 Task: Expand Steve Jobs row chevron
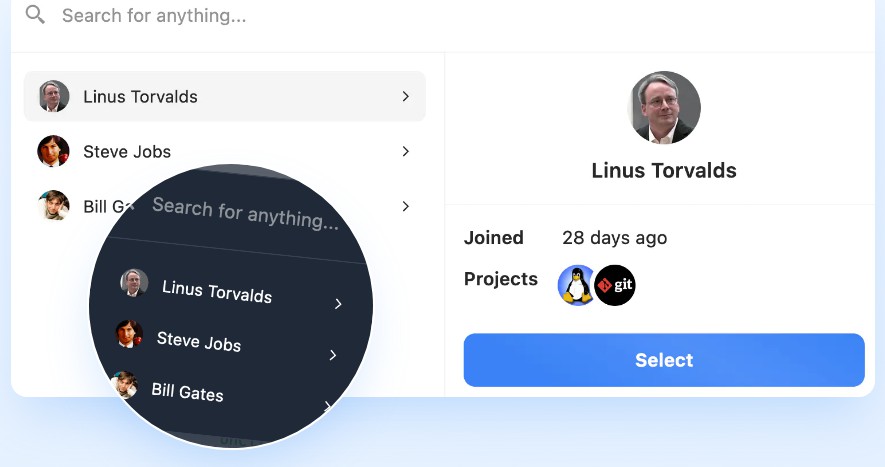(x=405, y=152)
